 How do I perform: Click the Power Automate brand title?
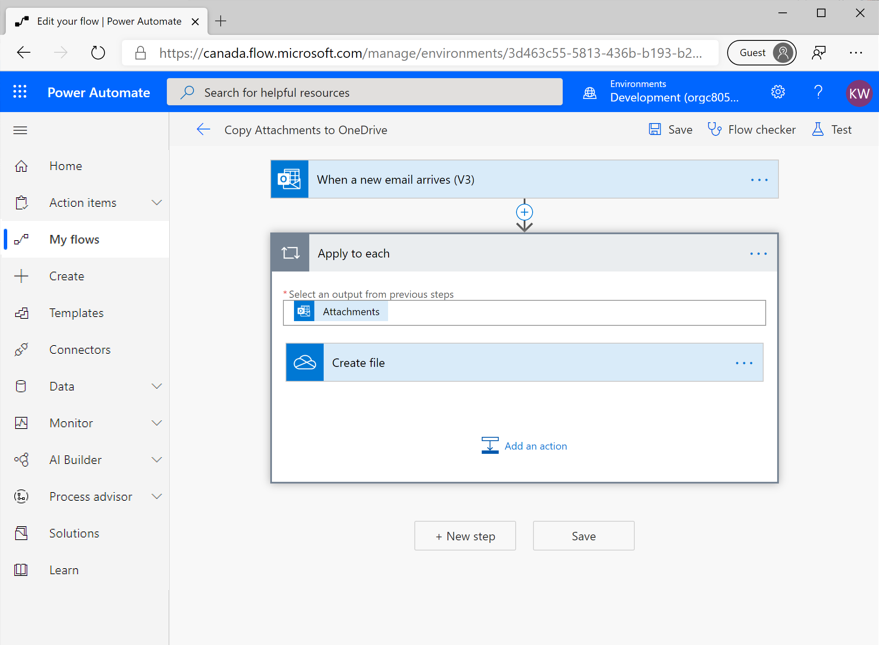[x=99, y=92]
